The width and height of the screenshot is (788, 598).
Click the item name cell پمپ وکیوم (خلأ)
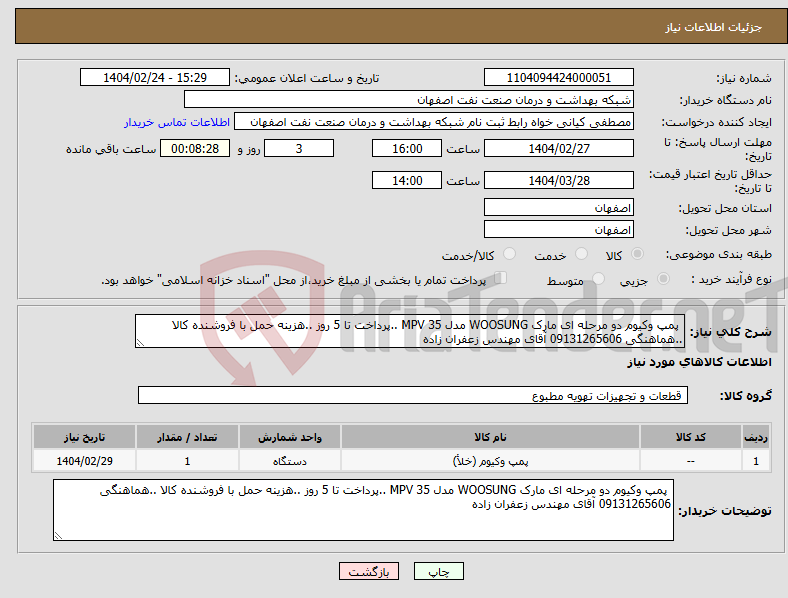[490, 460]
